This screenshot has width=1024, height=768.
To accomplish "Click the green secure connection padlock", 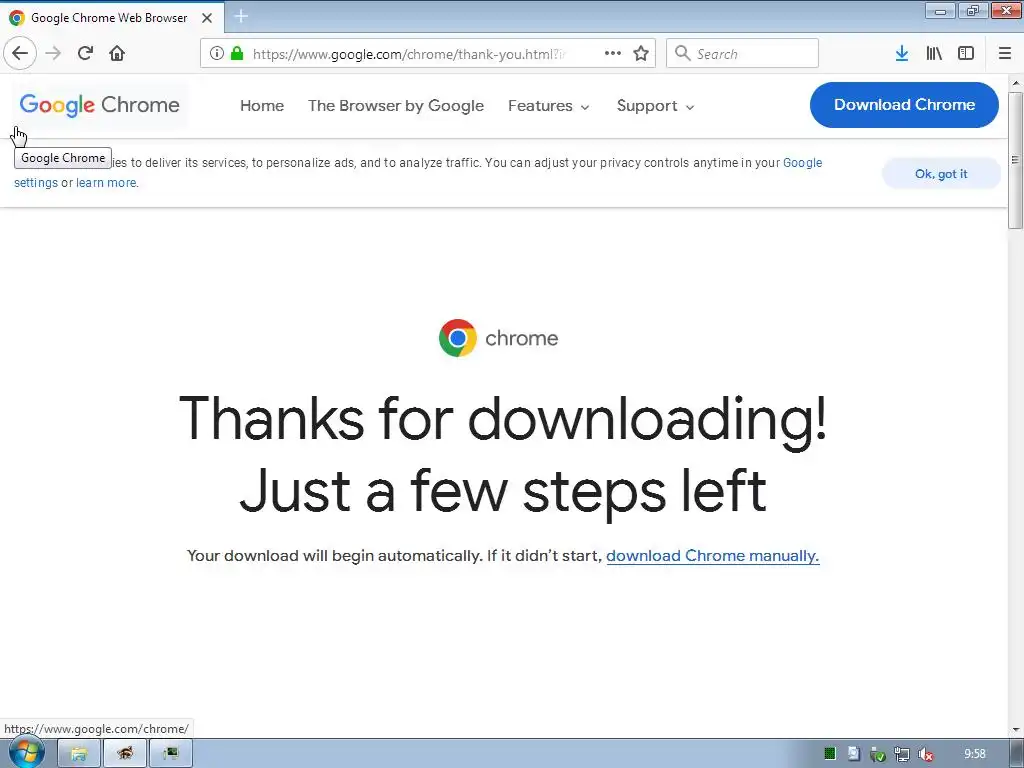I will coord(237,53).
